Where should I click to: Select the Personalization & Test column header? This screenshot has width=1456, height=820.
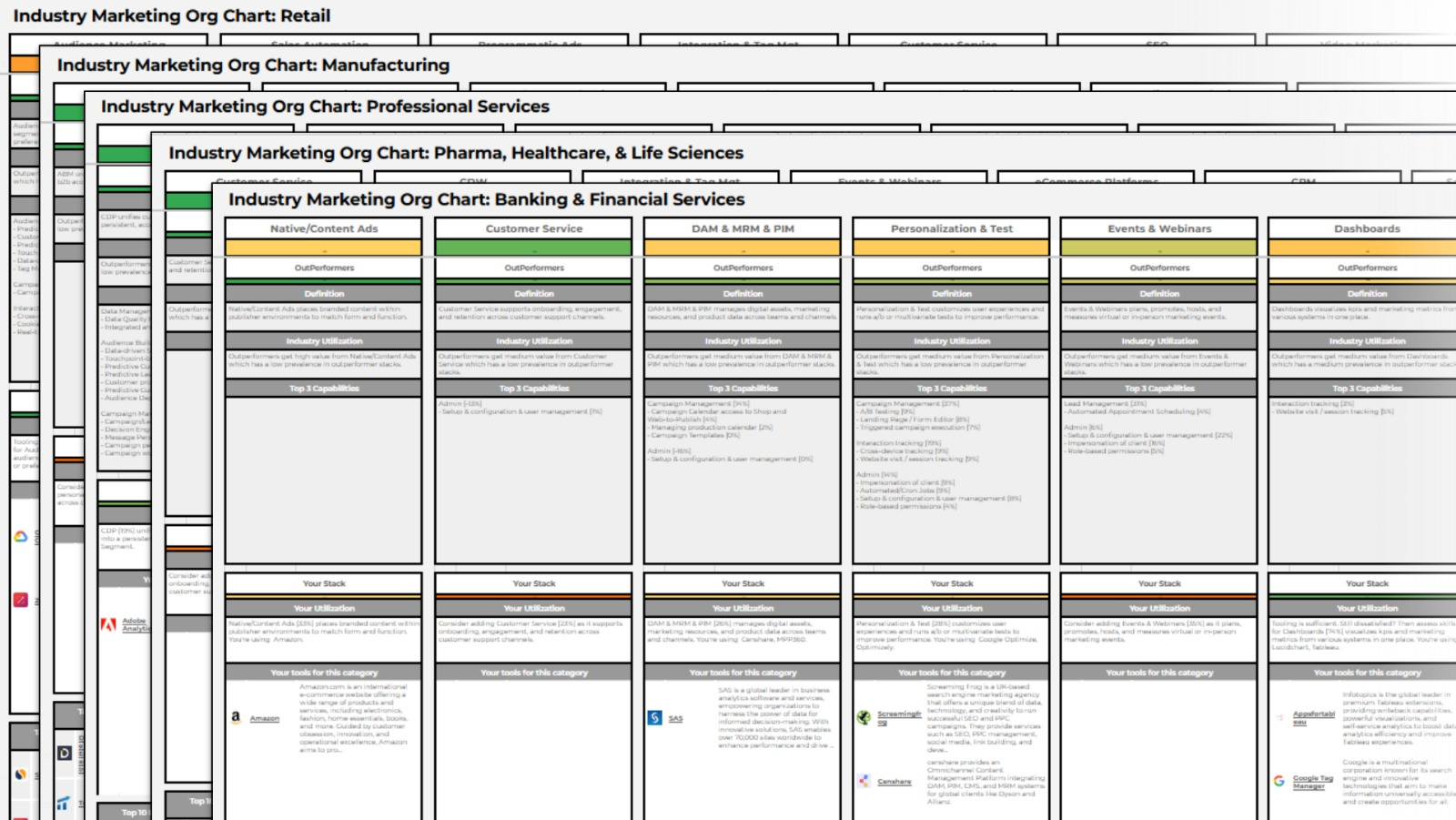pos(951,228)
